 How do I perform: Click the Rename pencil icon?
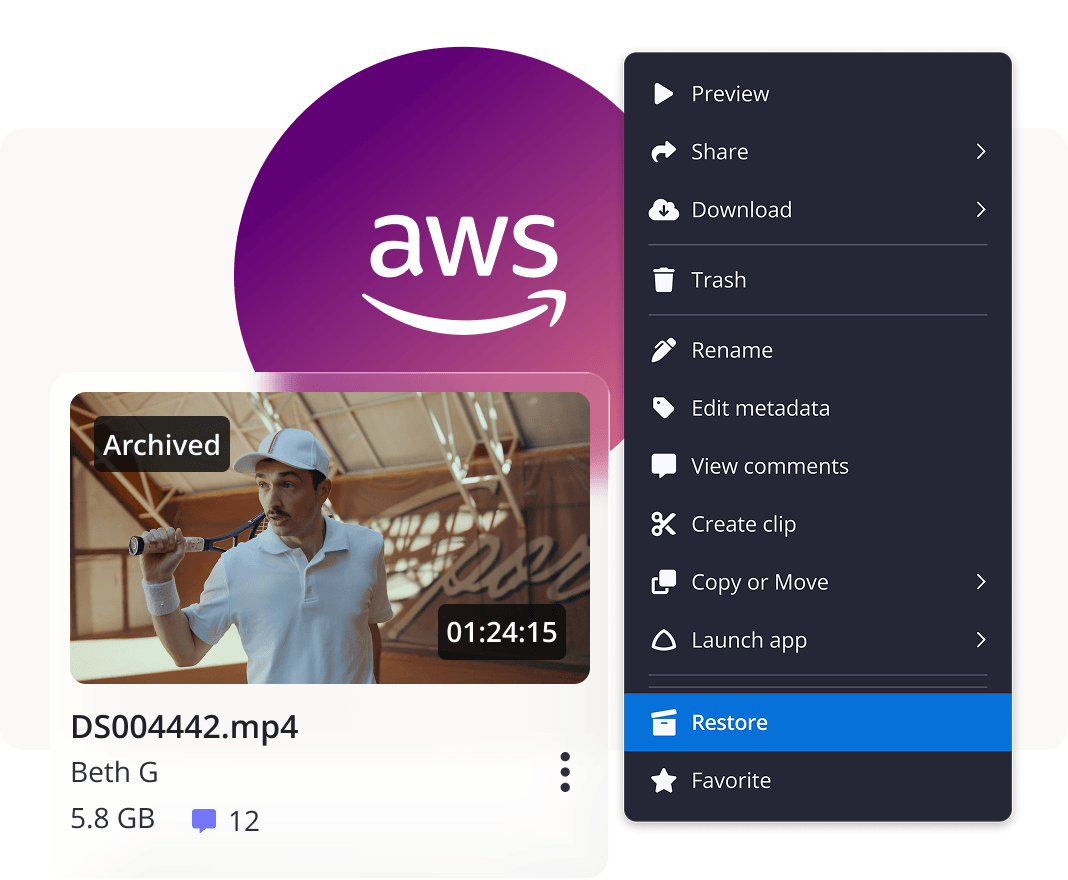[x=663, y=350]
